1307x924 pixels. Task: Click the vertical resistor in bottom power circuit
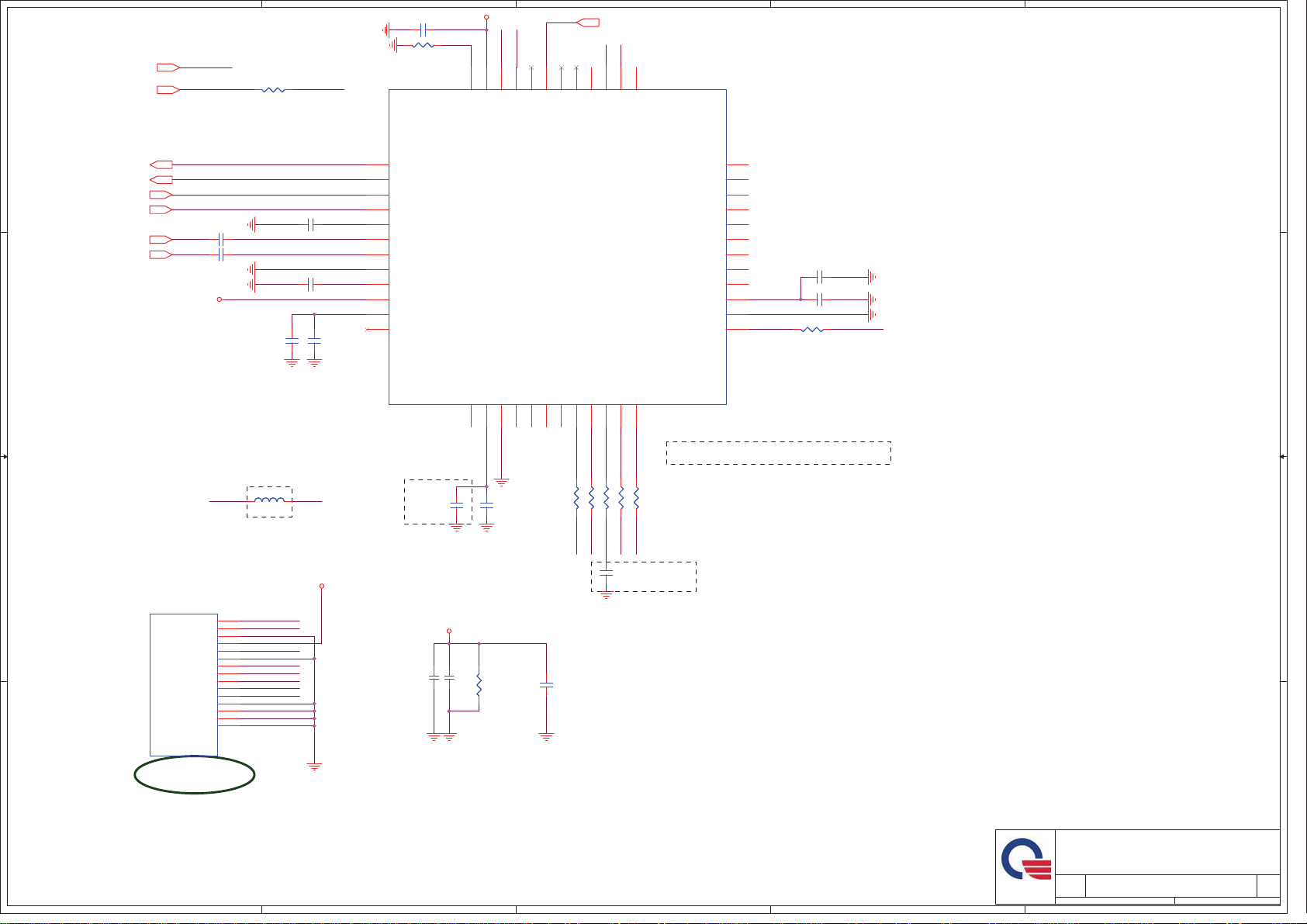479,685
